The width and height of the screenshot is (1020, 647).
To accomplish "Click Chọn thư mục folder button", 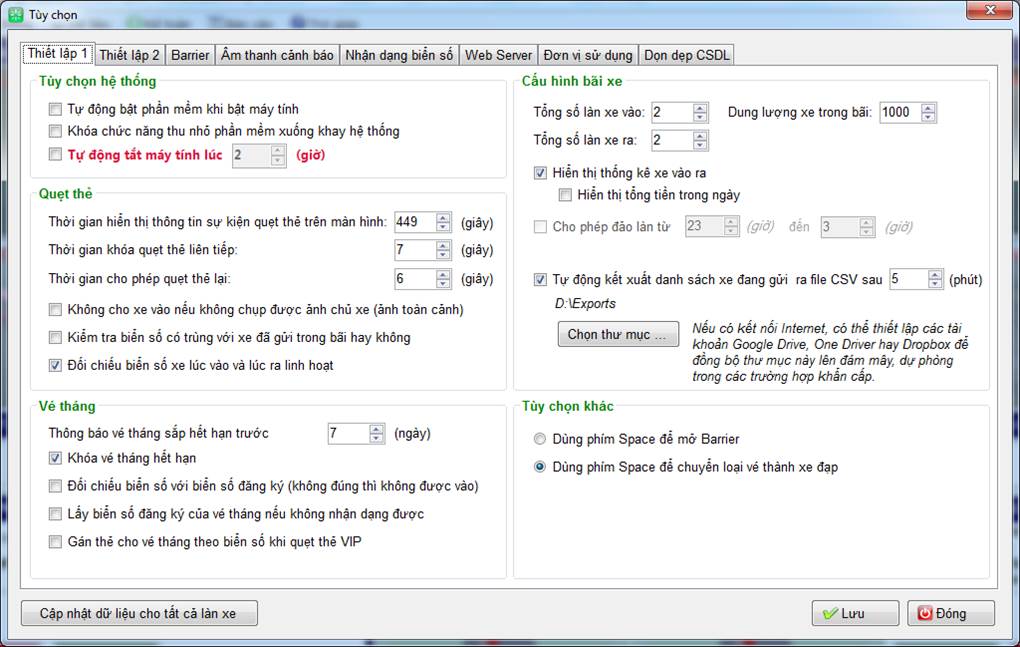I will 617,334.
